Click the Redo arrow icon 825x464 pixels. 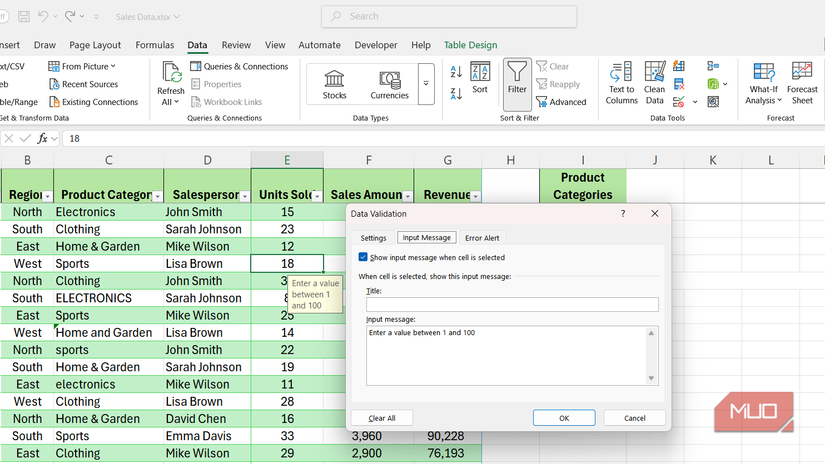tap(70, 16)
